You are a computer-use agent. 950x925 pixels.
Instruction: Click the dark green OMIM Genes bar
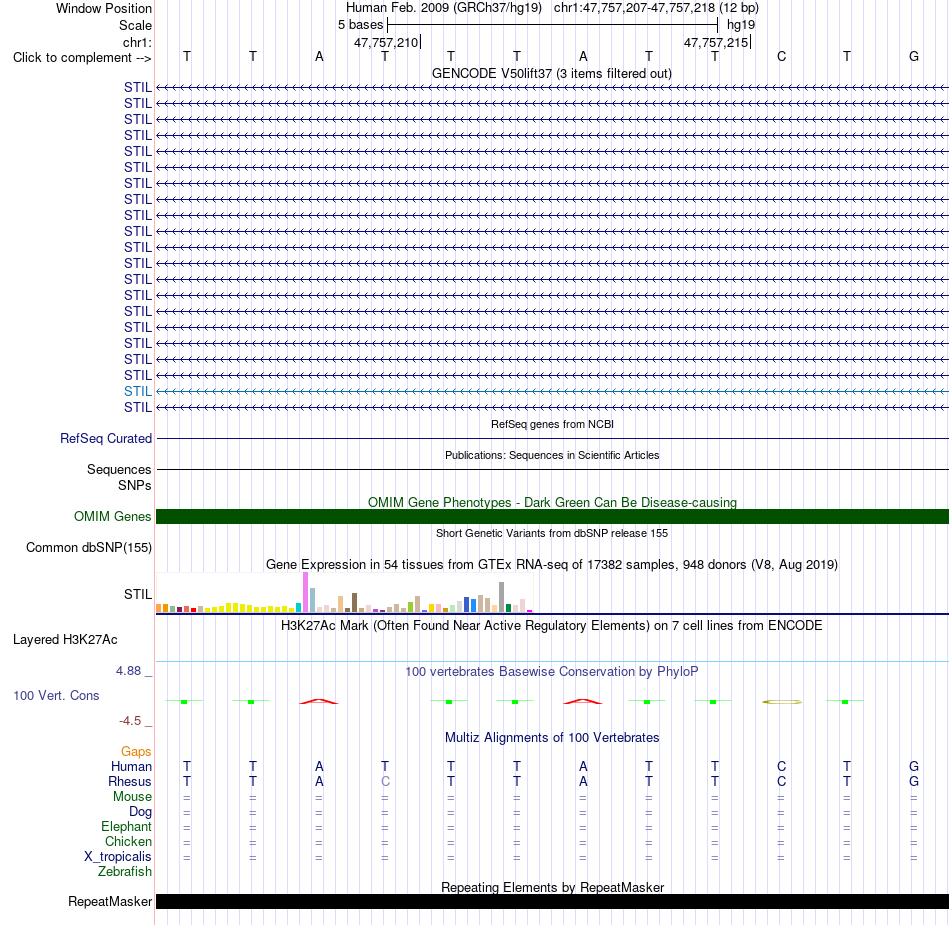(552, 517)
